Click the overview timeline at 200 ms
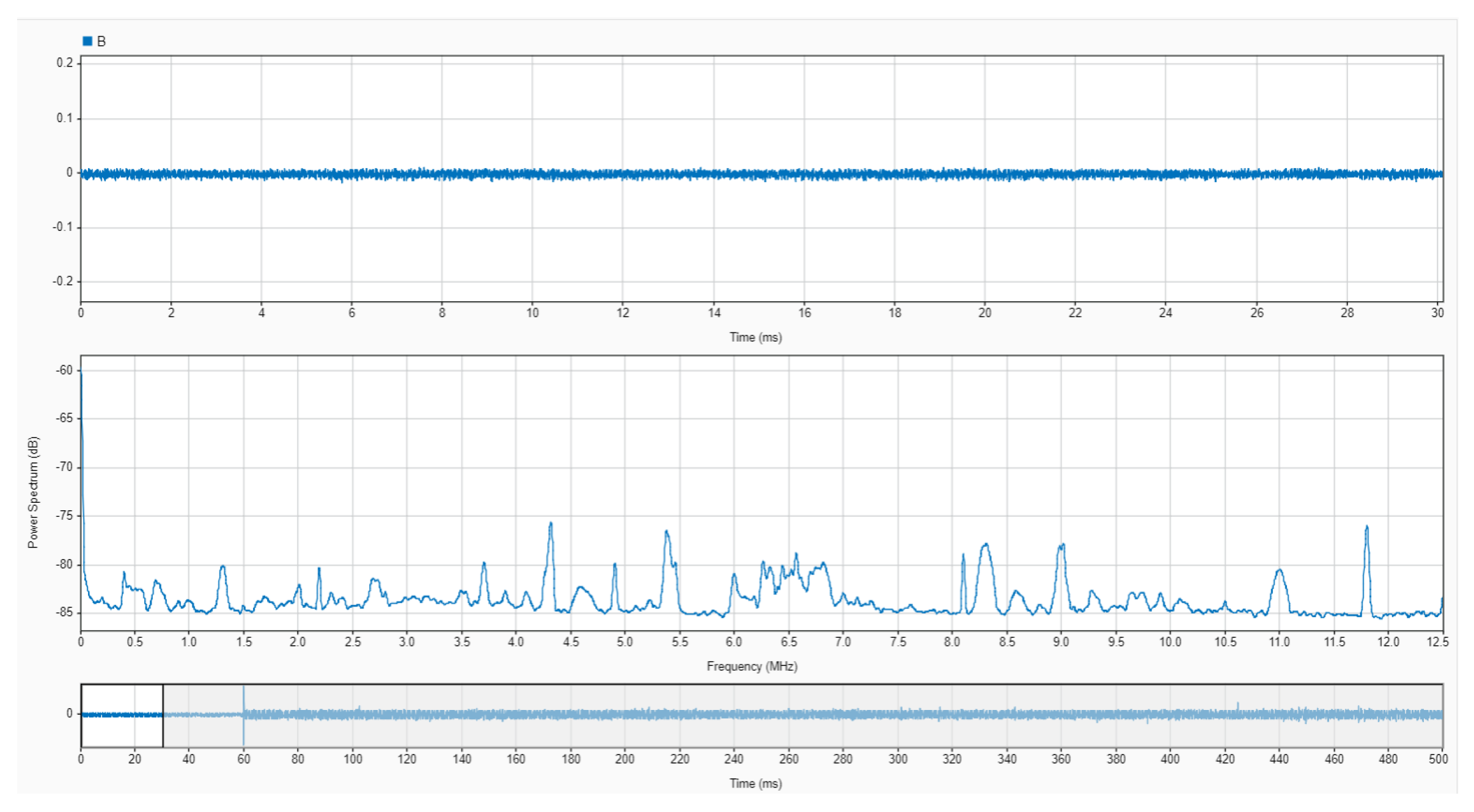This screenshot has width=1474, height=812. click(625, 714)
